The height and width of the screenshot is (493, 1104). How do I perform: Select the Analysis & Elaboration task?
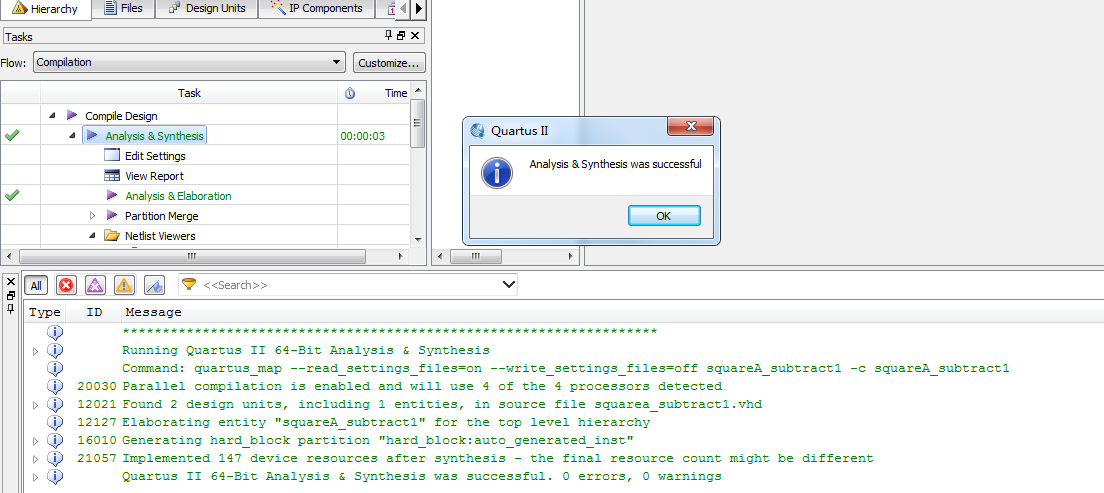click(x=178, y=196)
